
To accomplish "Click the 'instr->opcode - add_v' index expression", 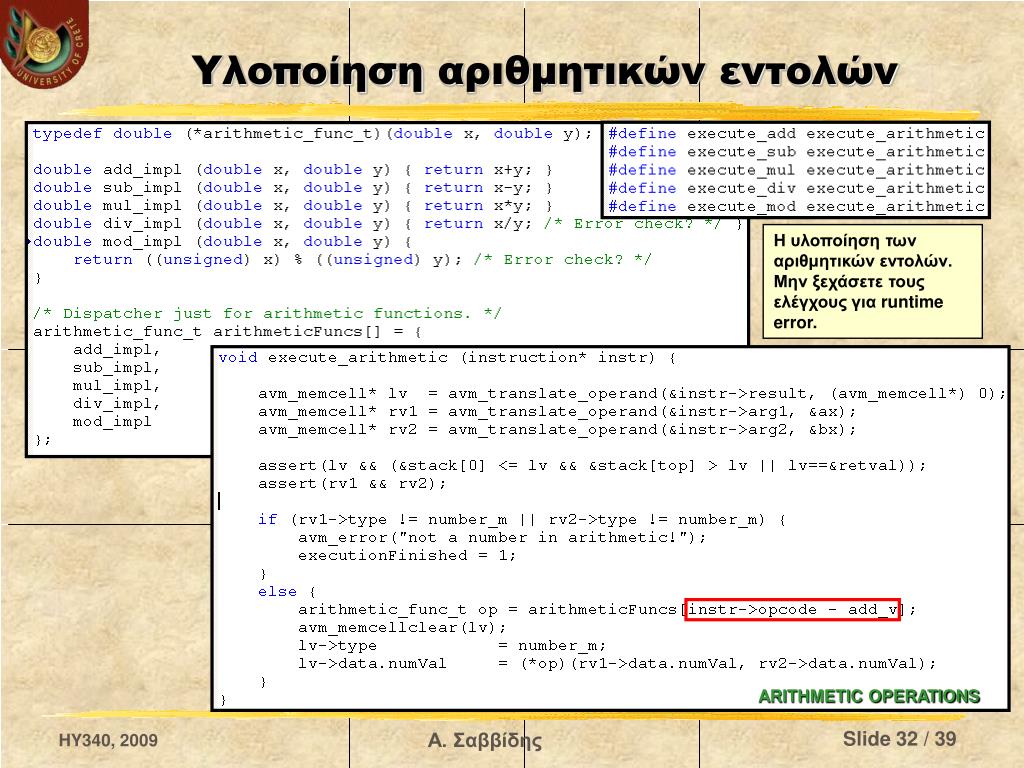I will tap(793, 610).
